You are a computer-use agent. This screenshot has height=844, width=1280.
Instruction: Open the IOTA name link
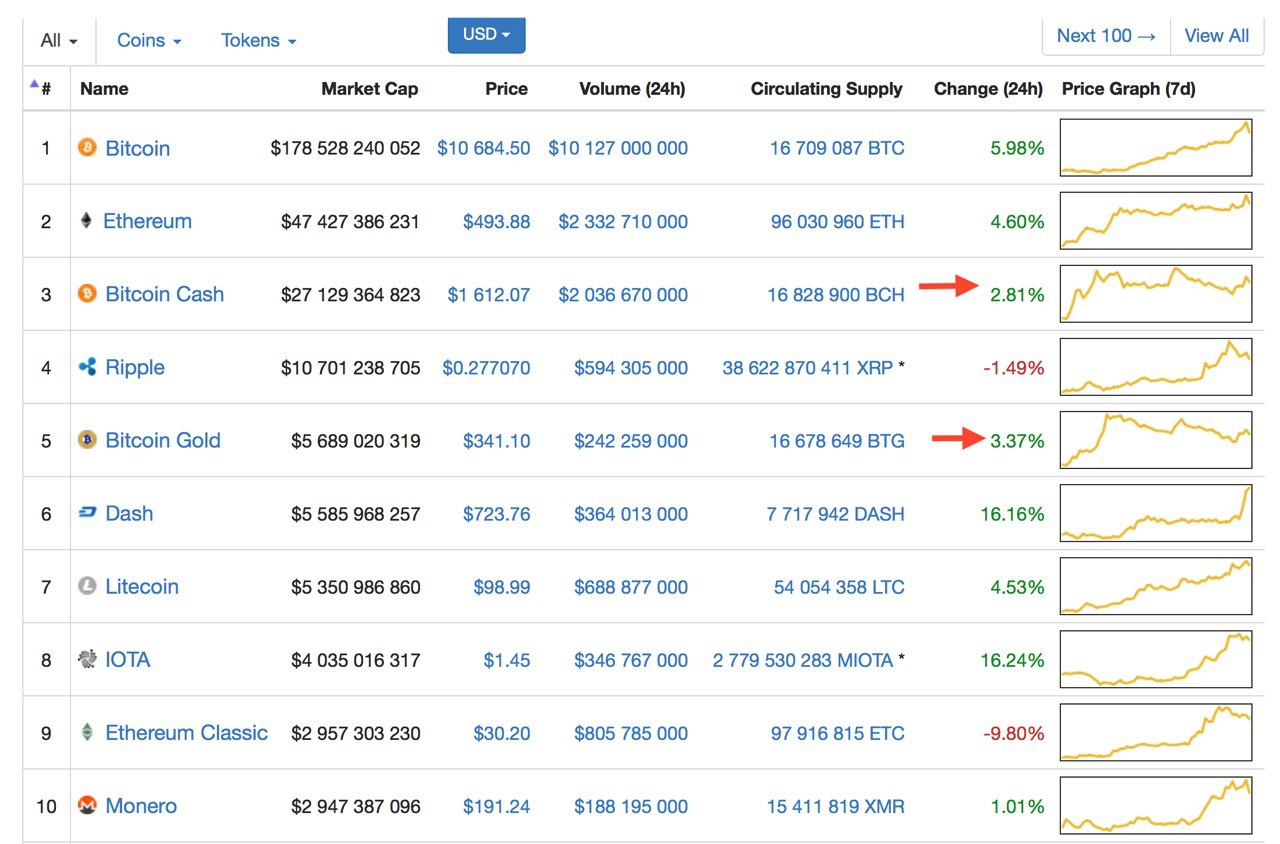coord(128,659)
